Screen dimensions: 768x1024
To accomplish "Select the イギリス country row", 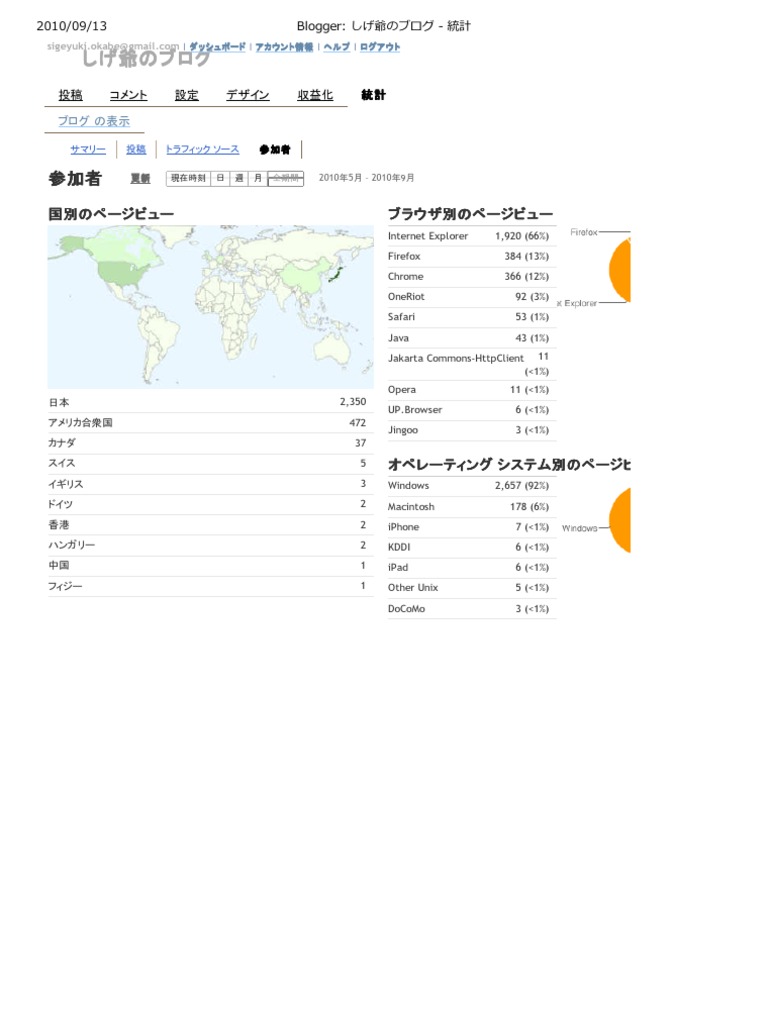I will pyautogui.click(x=210, y=484).
